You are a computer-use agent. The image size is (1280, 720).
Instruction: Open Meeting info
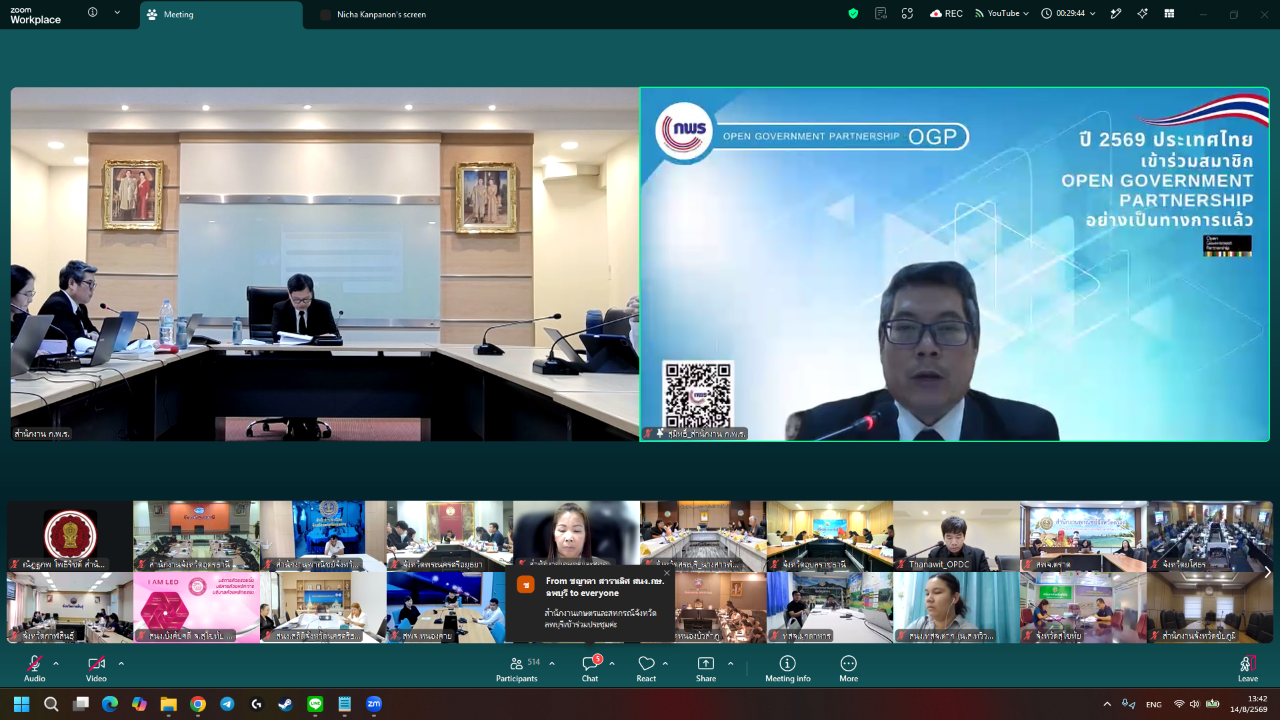788,668
